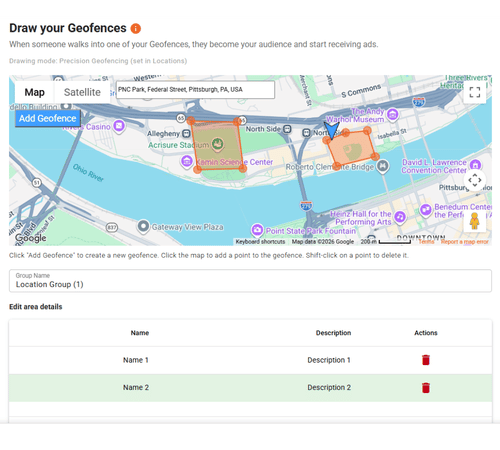Click the orange info icon beside Draw your Geofences

136,28
